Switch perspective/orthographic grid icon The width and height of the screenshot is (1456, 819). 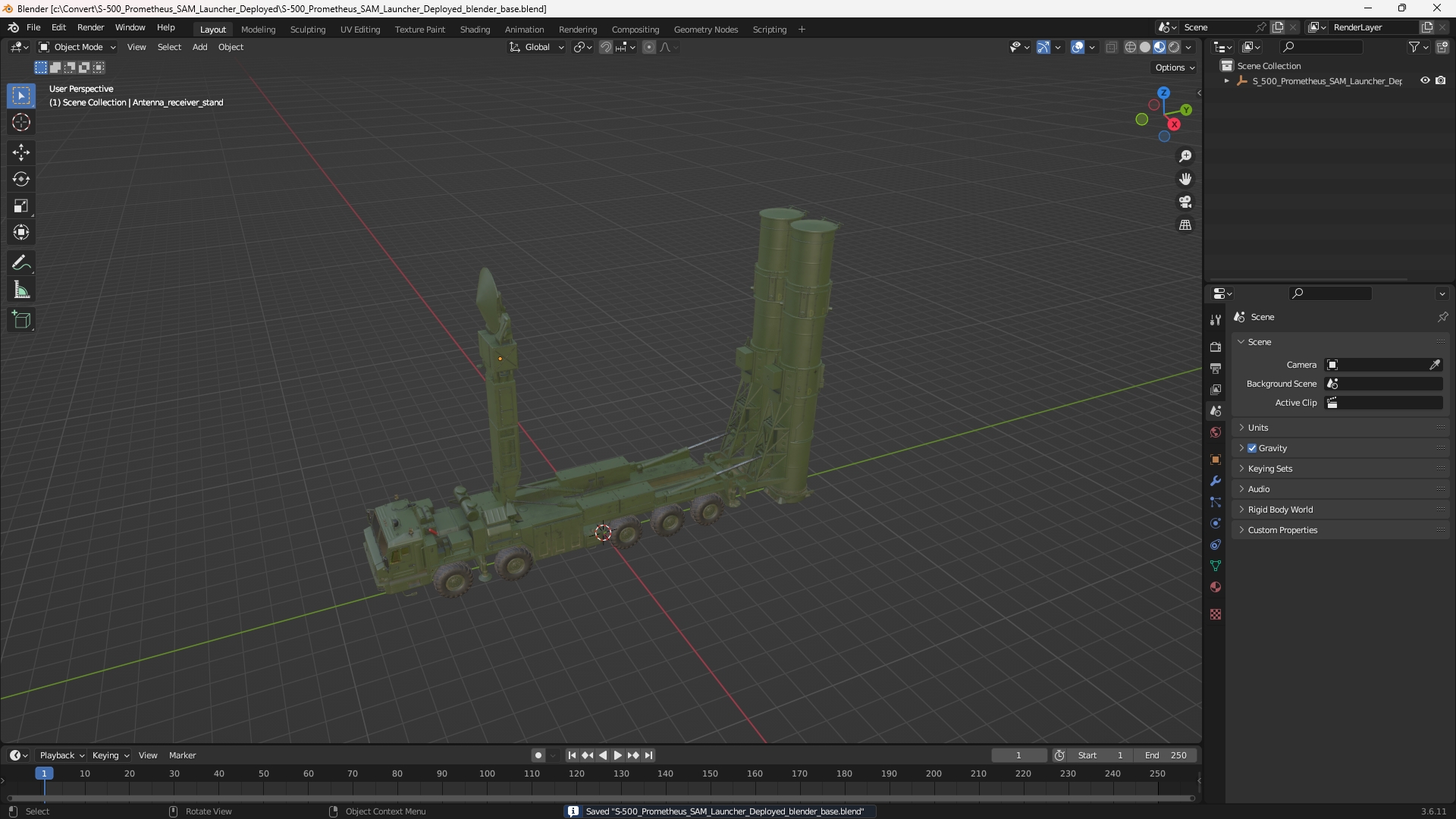tap(1185, 225)
